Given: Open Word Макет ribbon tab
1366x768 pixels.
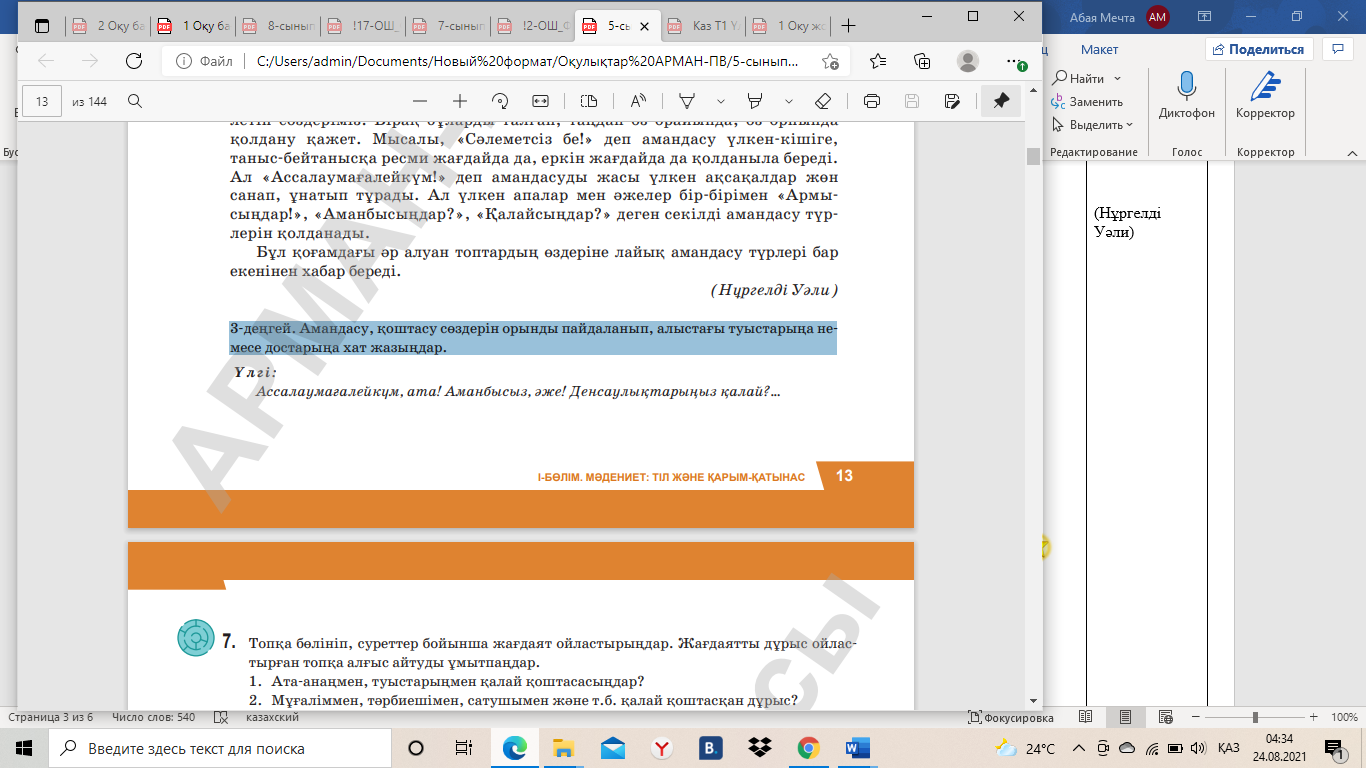Looking at the screenshot, I should tap(1099, 49).
